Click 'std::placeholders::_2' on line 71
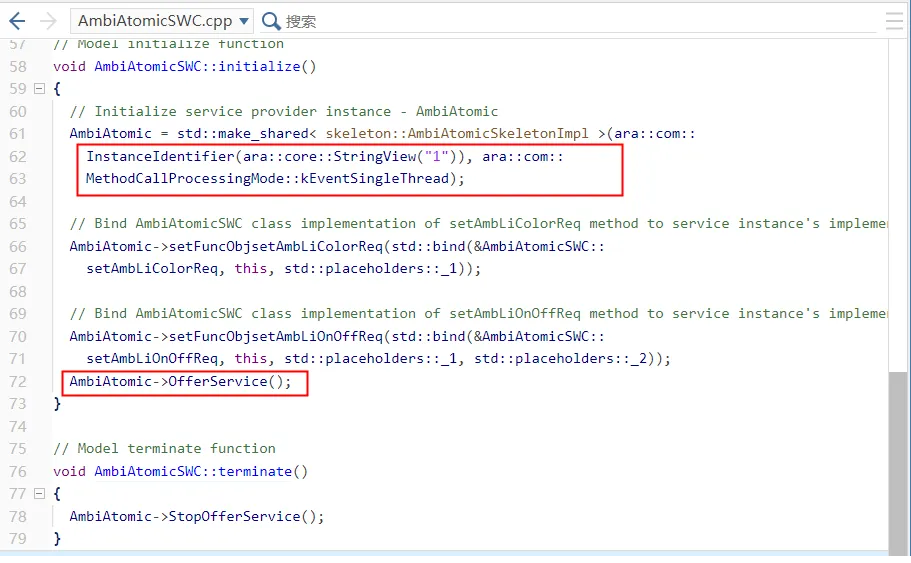The image size is (911, 563). click(561, 358)
